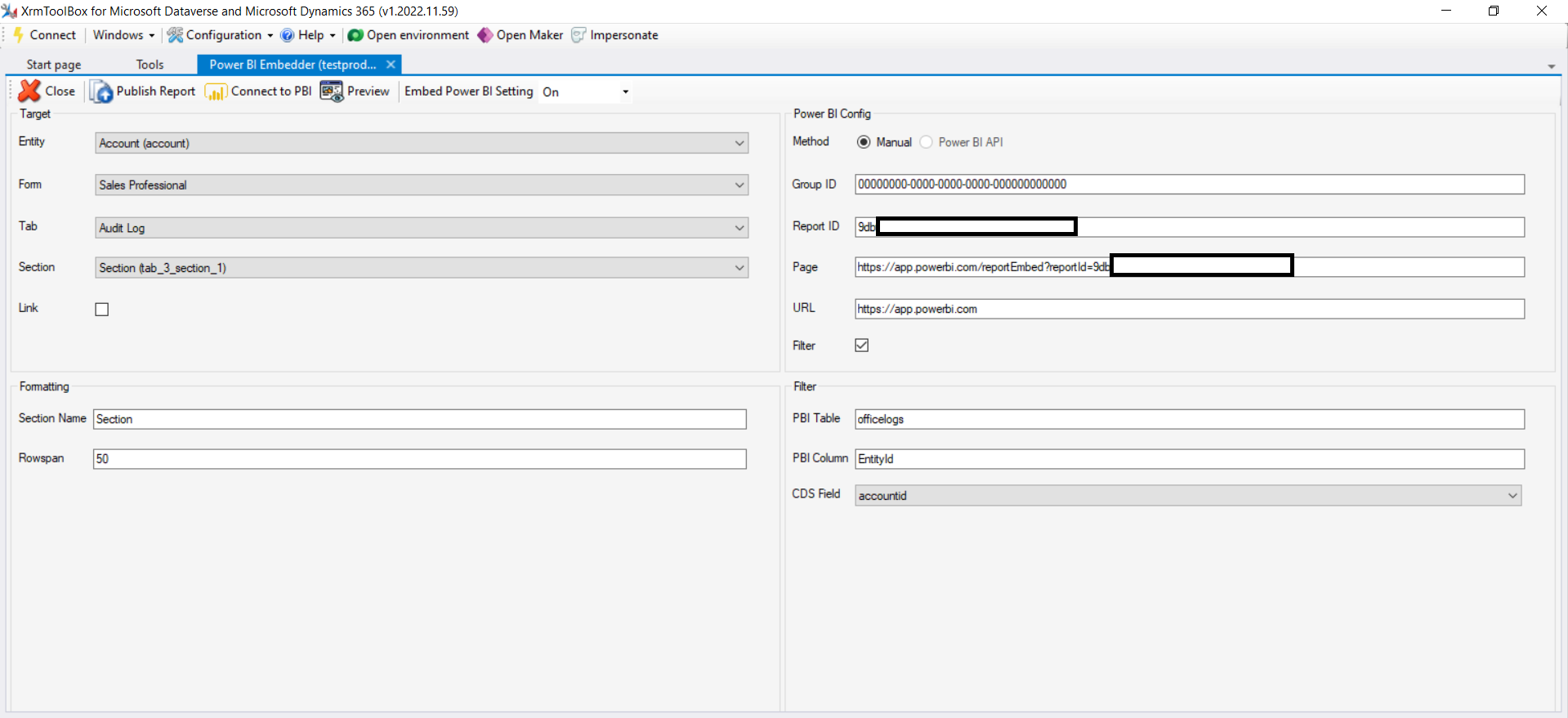1568x718 pixels.
Task: Click the Rowspan input field
Action: pyautogui.click(x=420, y=459)
